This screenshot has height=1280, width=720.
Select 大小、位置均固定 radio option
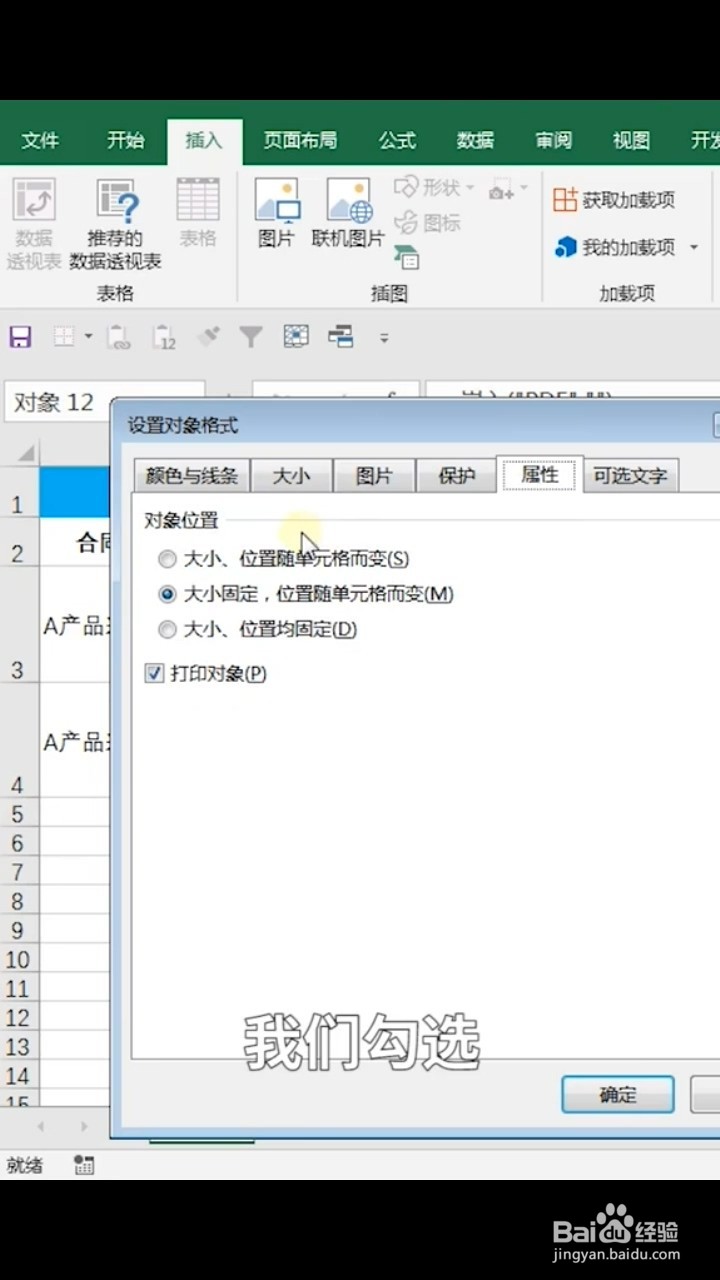point(257,629)
